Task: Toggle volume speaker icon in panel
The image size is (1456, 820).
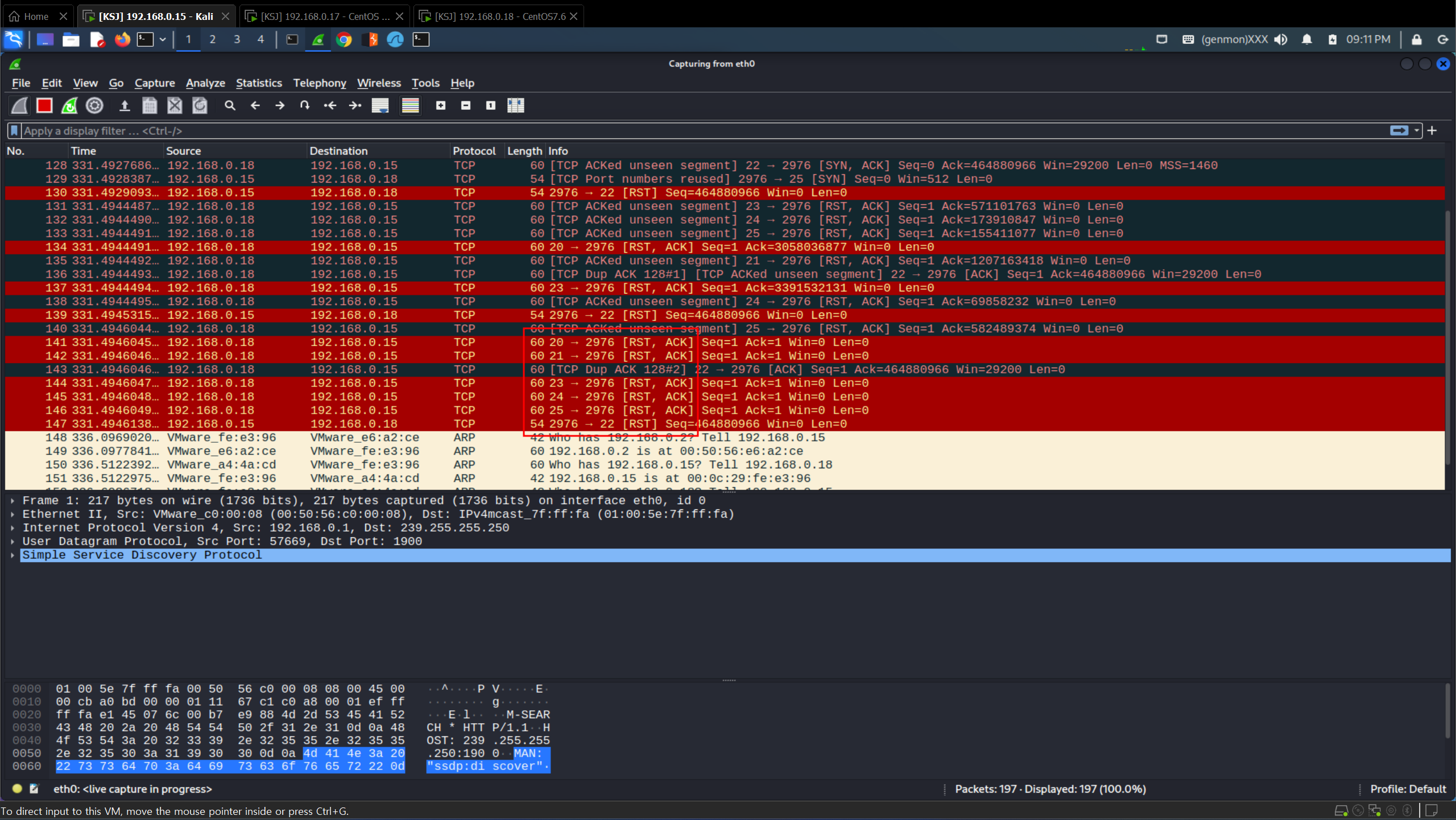Action: [x=1281, y=39]
